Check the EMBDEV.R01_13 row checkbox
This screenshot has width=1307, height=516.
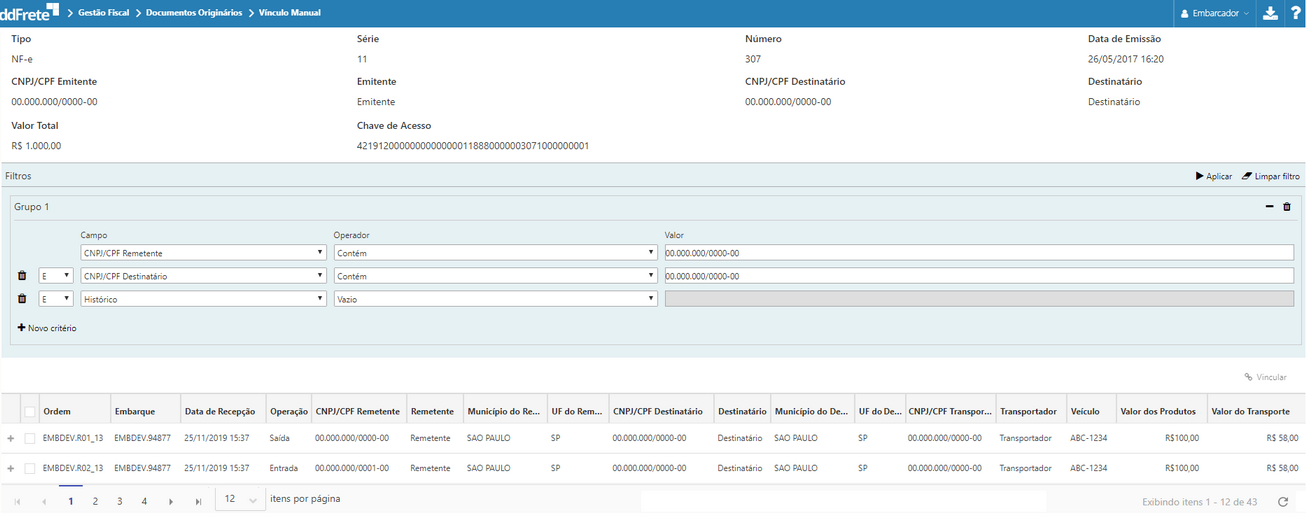click(x=30, y=438)
